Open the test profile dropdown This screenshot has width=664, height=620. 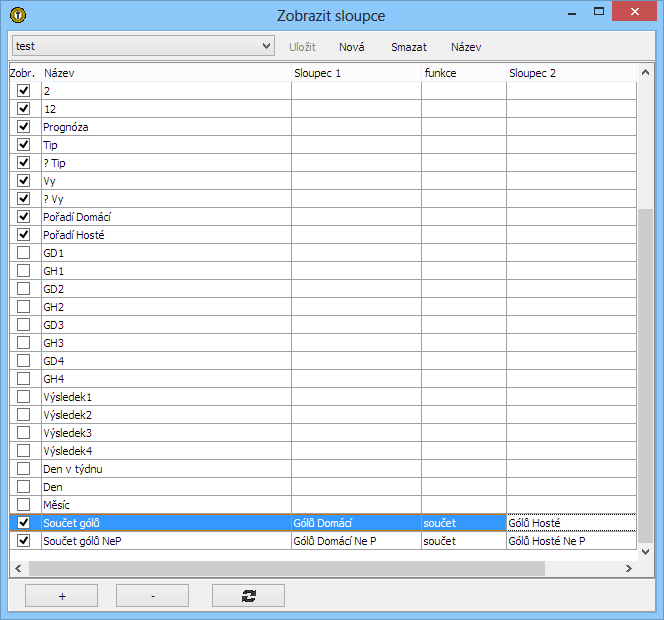[143, 46]
